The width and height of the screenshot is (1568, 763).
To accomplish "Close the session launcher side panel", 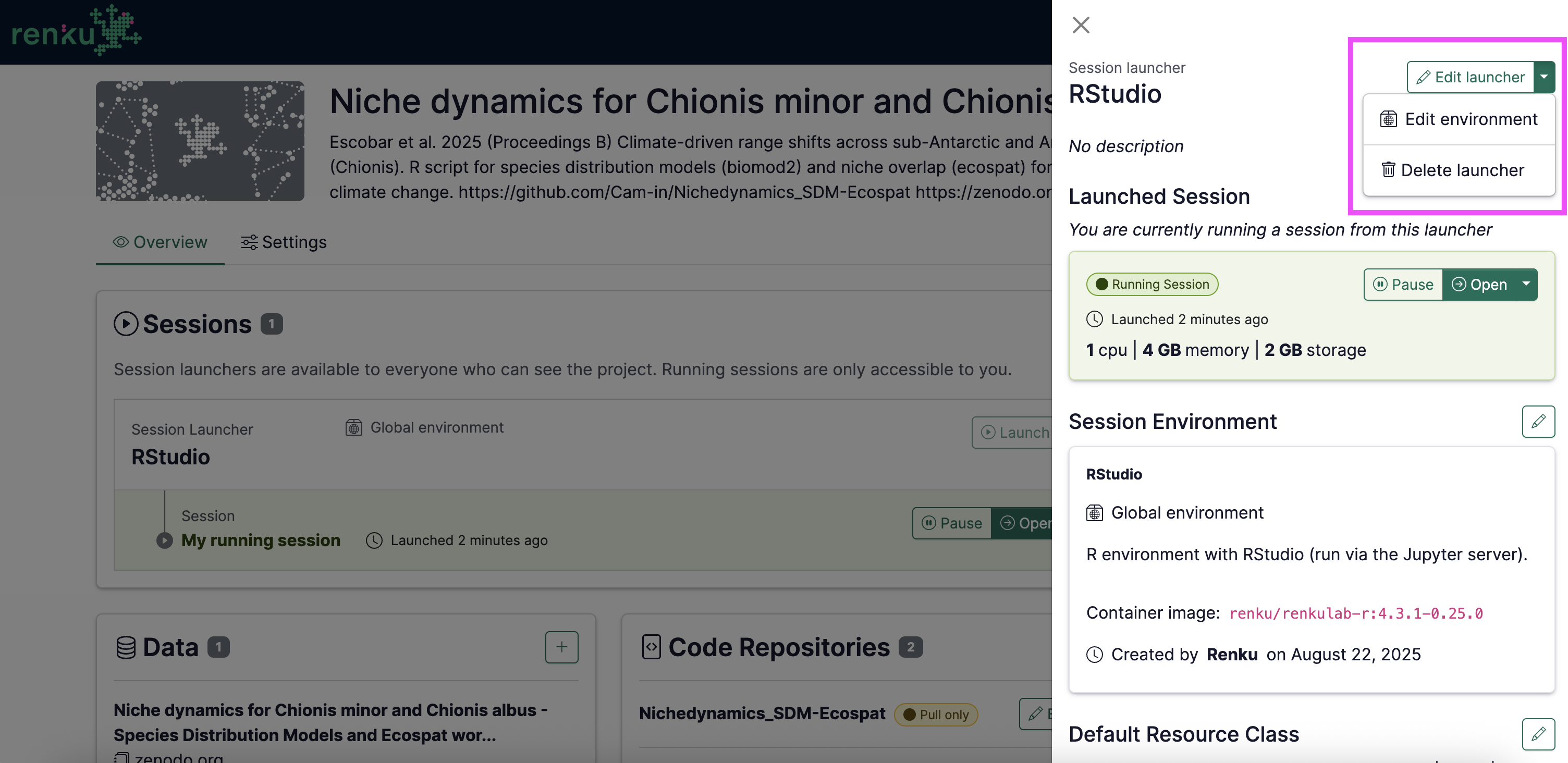I will click(x=1081, y=25).
